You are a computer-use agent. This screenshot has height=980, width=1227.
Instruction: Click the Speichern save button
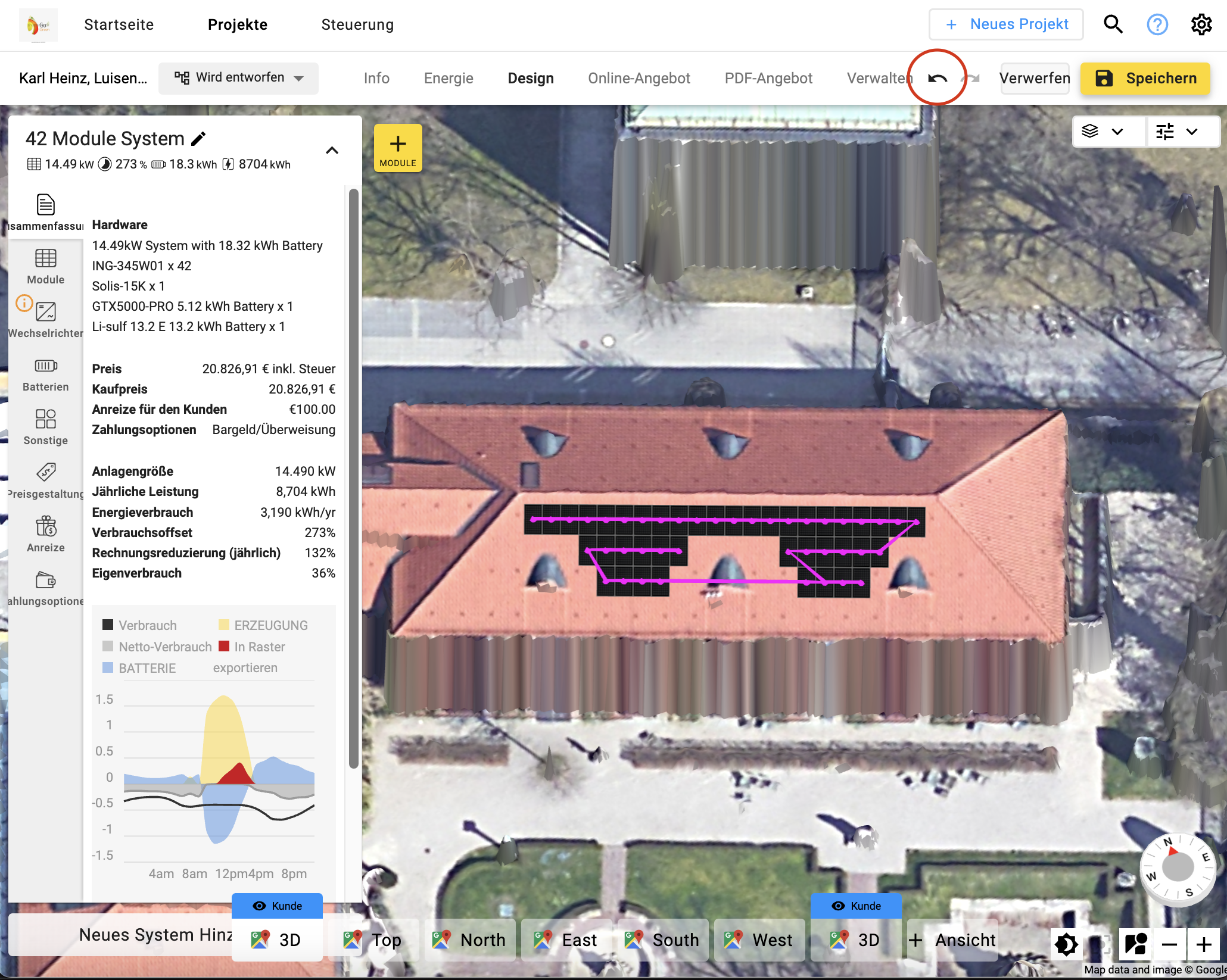click(x=1145, y=78)
